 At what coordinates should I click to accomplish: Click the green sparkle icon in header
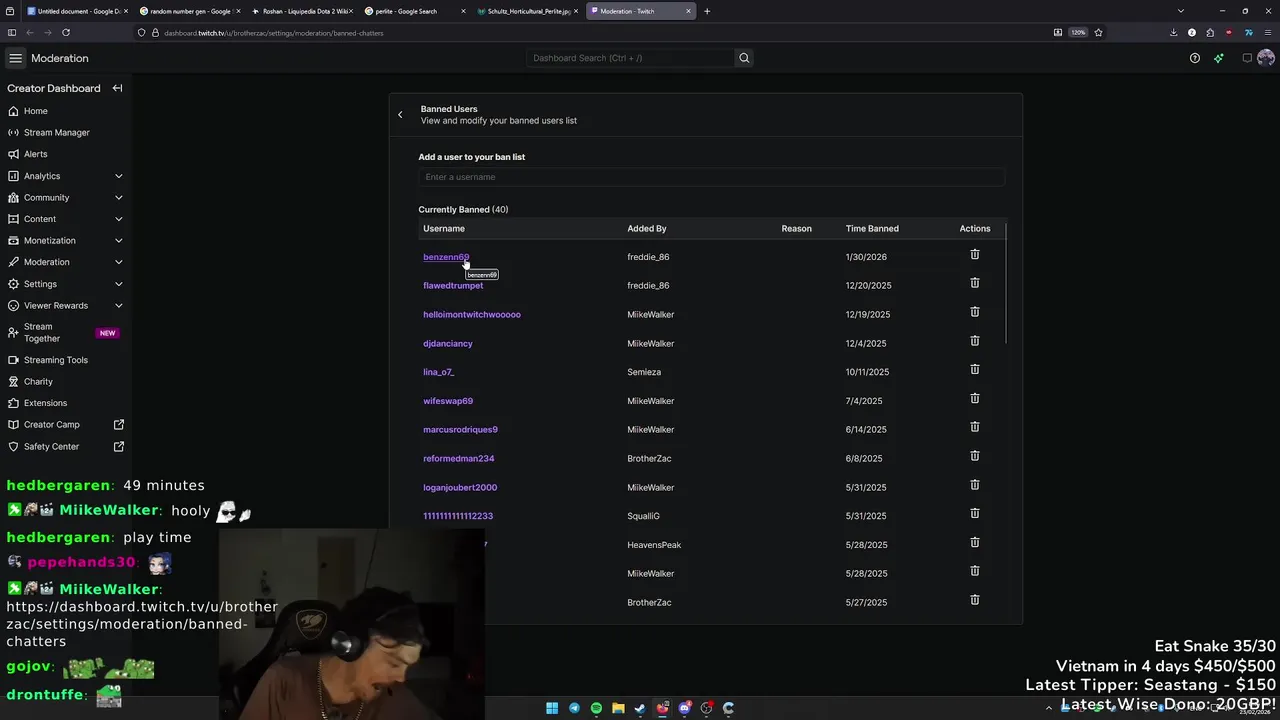click(x=1218, y=58)
